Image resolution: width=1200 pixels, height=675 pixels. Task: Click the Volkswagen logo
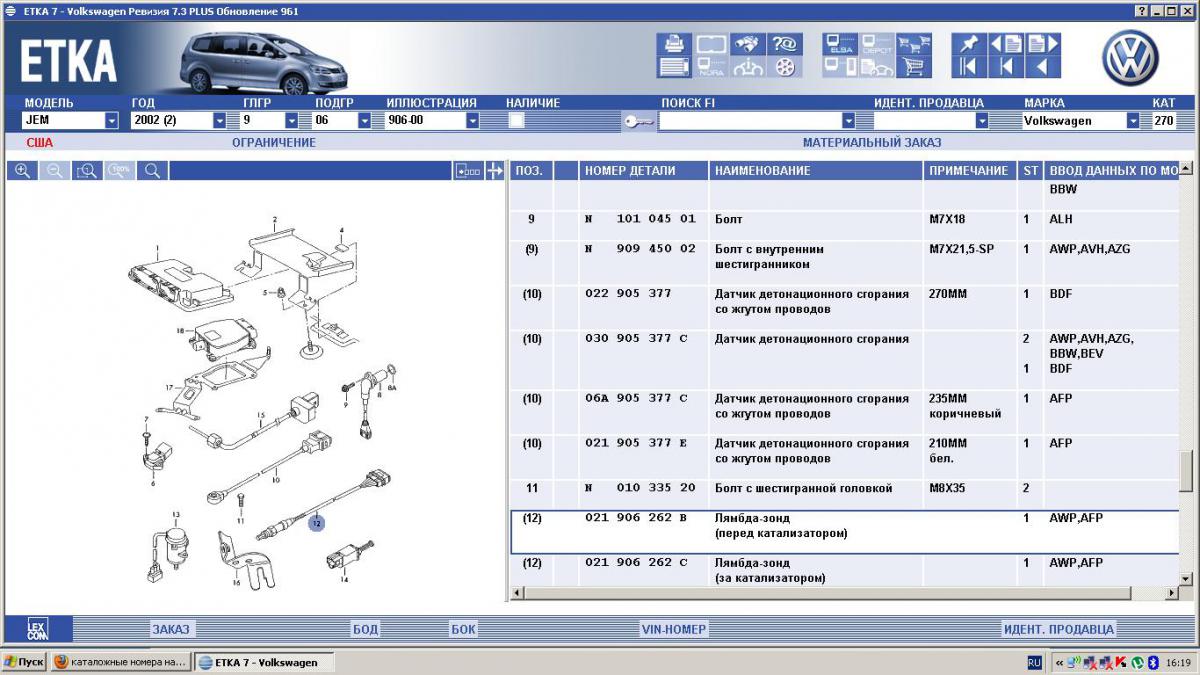[x=1130, y=58]
